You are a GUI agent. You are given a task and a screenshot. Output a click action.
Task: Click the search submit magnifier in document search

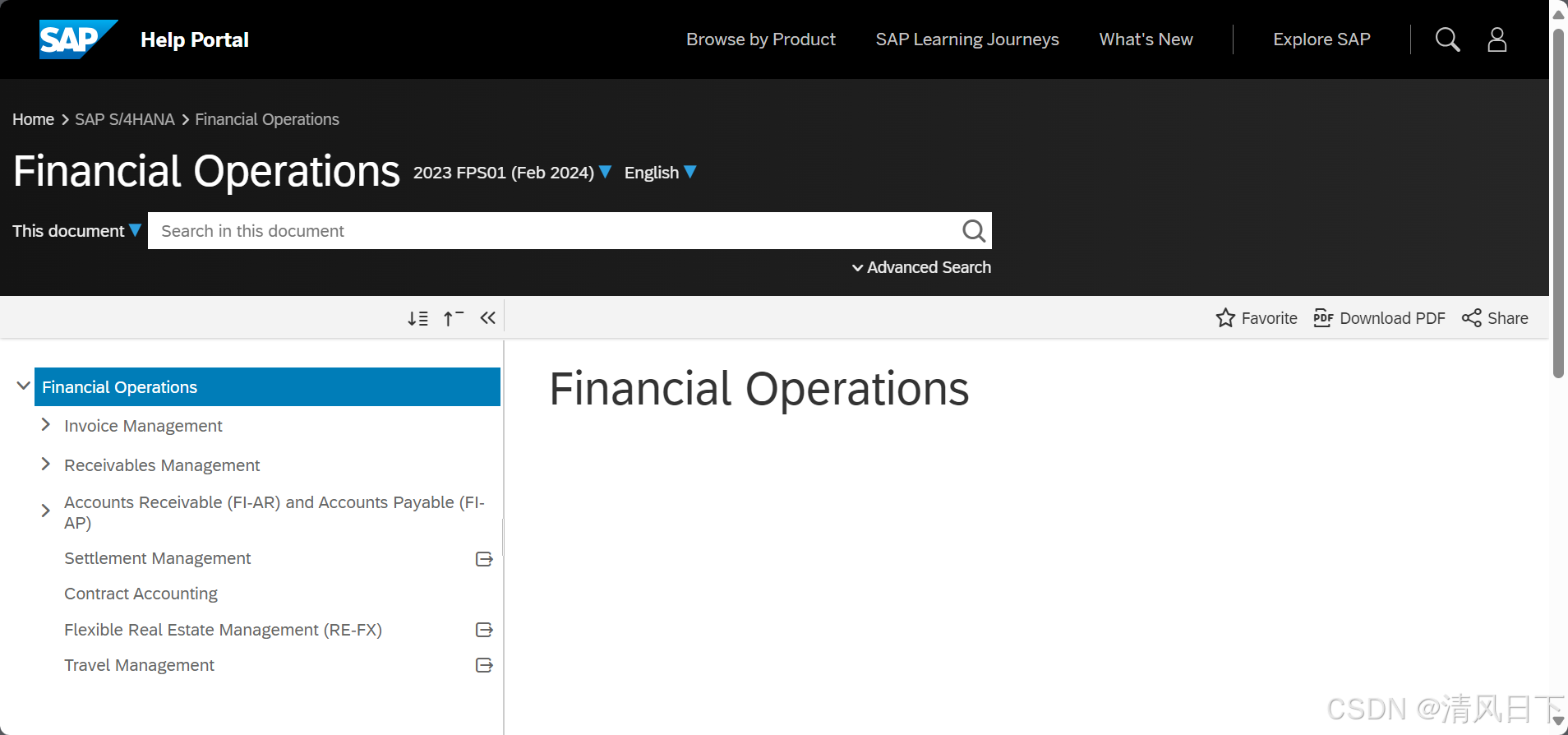pos(974,231)
